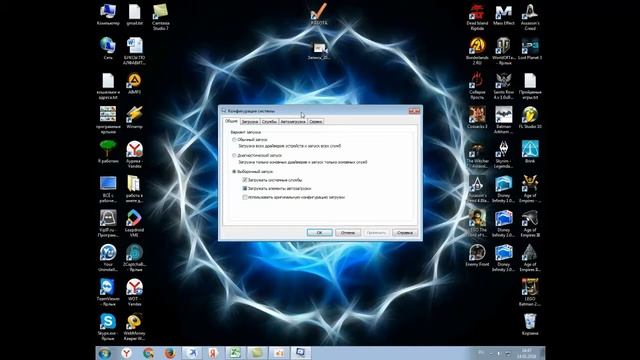Launch the Skyrim Legendary shortcut
This screenshot has width=640, height=360.
click(504, 155)
